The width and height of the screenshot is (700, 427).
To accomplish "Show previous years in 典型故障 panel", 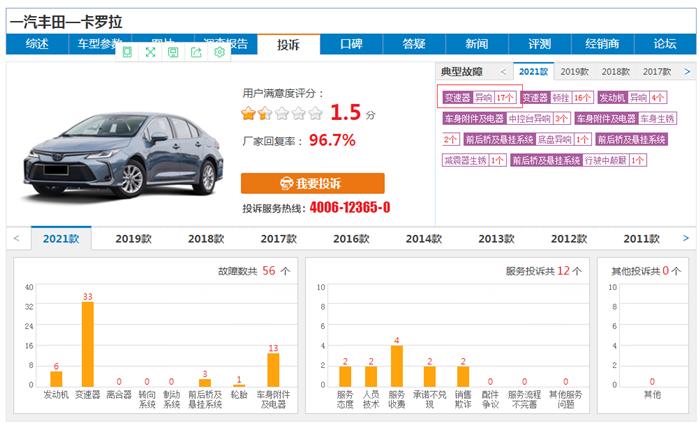I will point(503,71).
